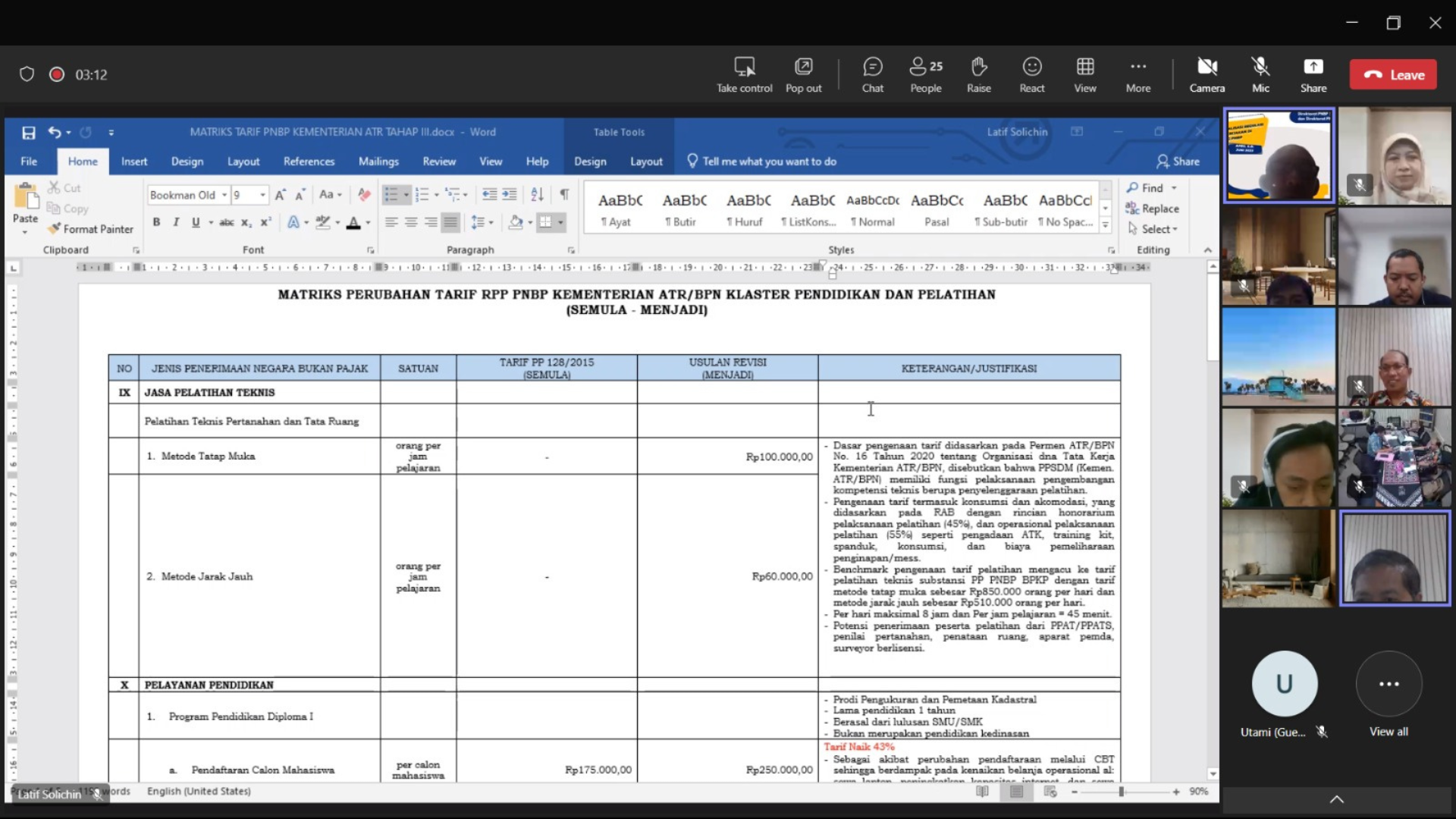Click the Word vertical scrollbar
This screenshot has height=819, width=1456.
tap(1213, 519)
